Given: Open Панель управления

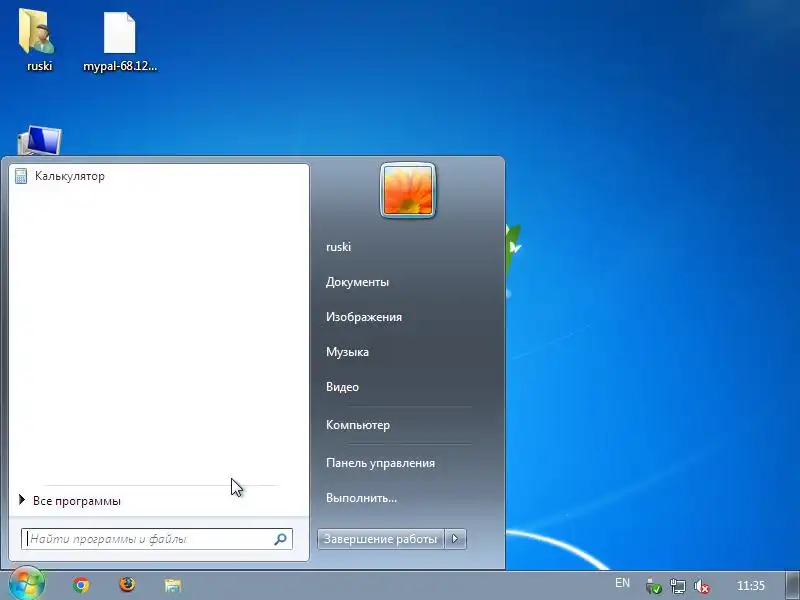Looking at the screenshot, I should tap(380, 463).
